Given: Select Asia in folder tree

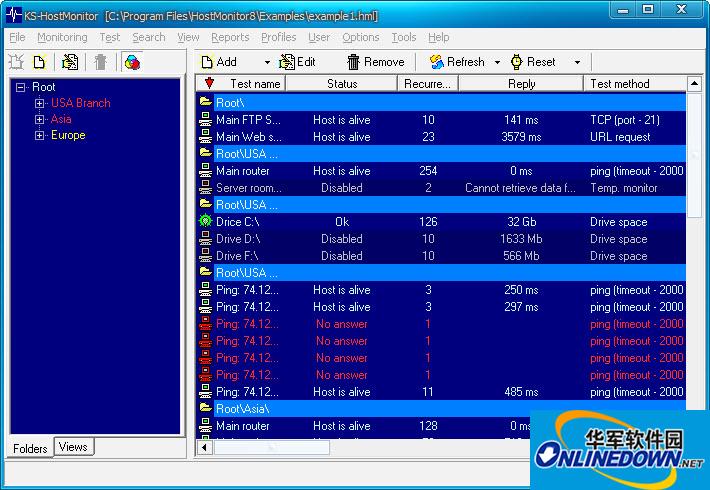Looking at the screenshot, I should (x=61, y=120).
